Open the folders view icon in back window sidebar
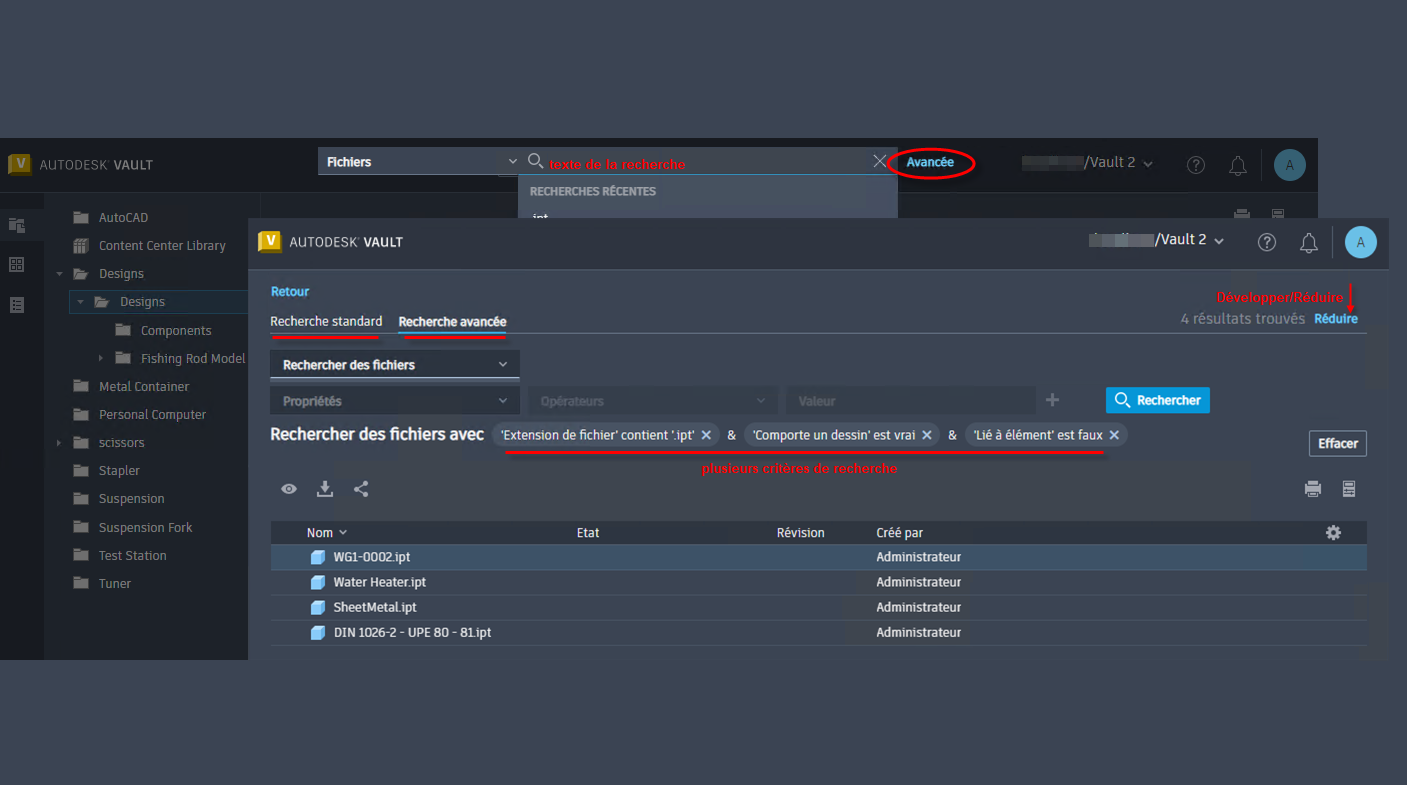 click(x=17, y=225)
